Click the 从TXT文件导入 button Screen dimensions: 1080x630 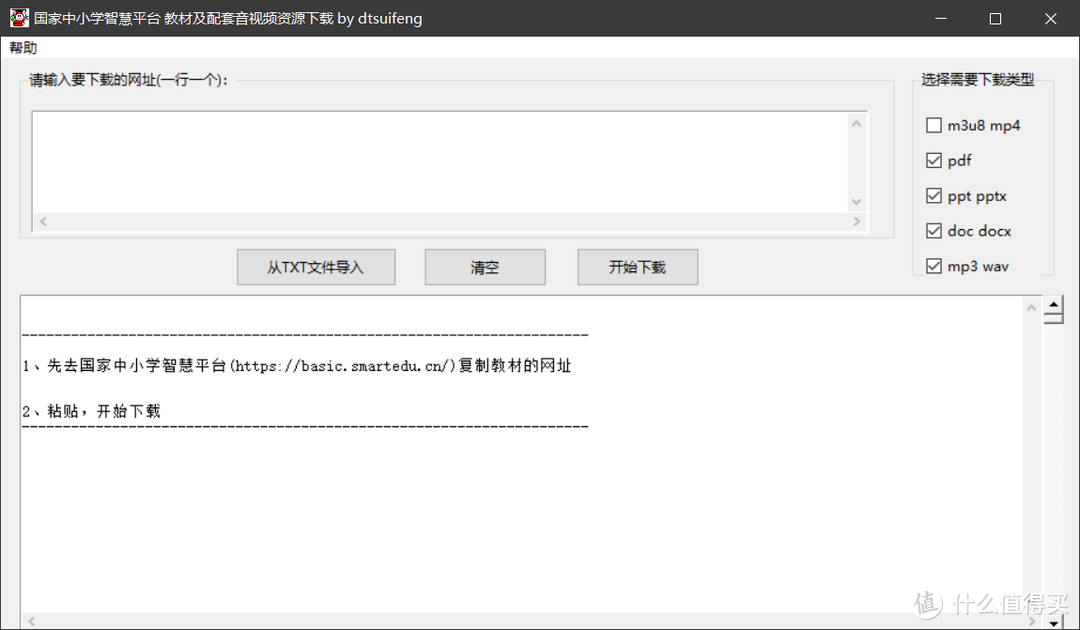(x=315, y=267)
